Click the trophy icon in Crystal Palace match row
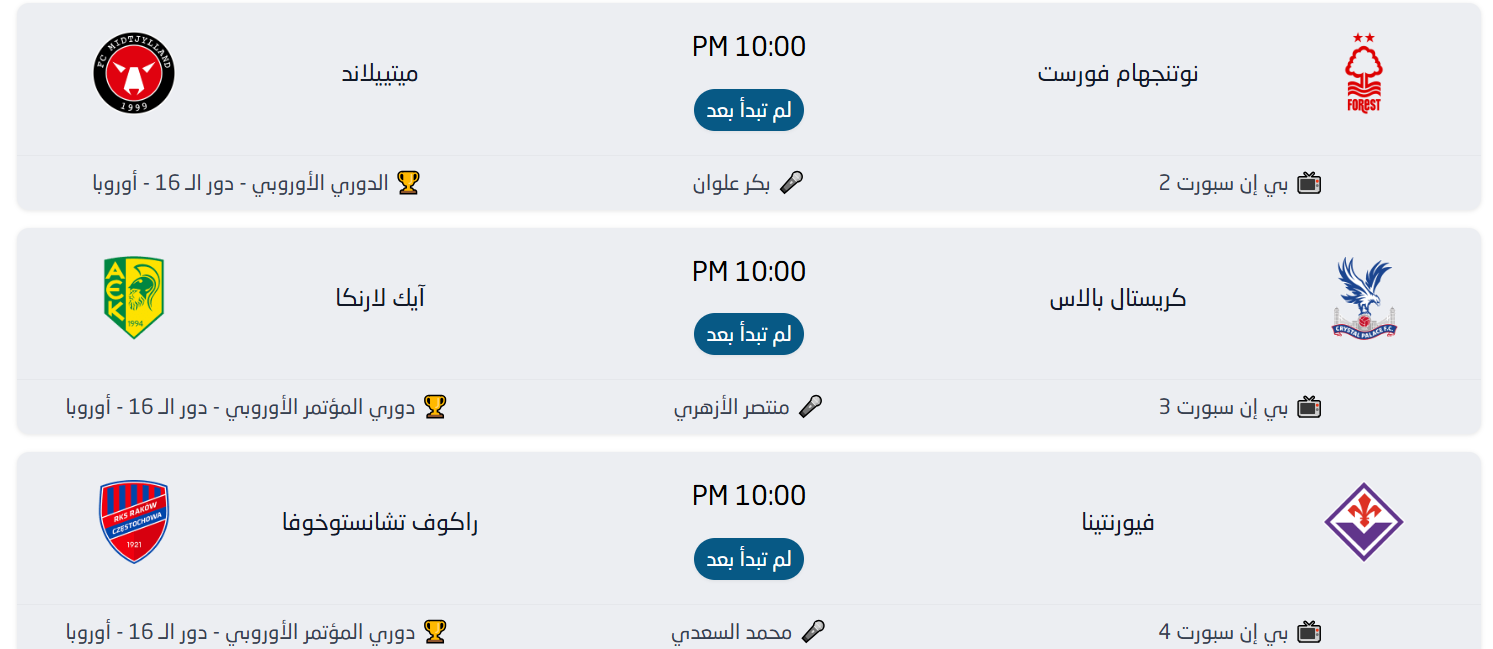 pos(434,407)
